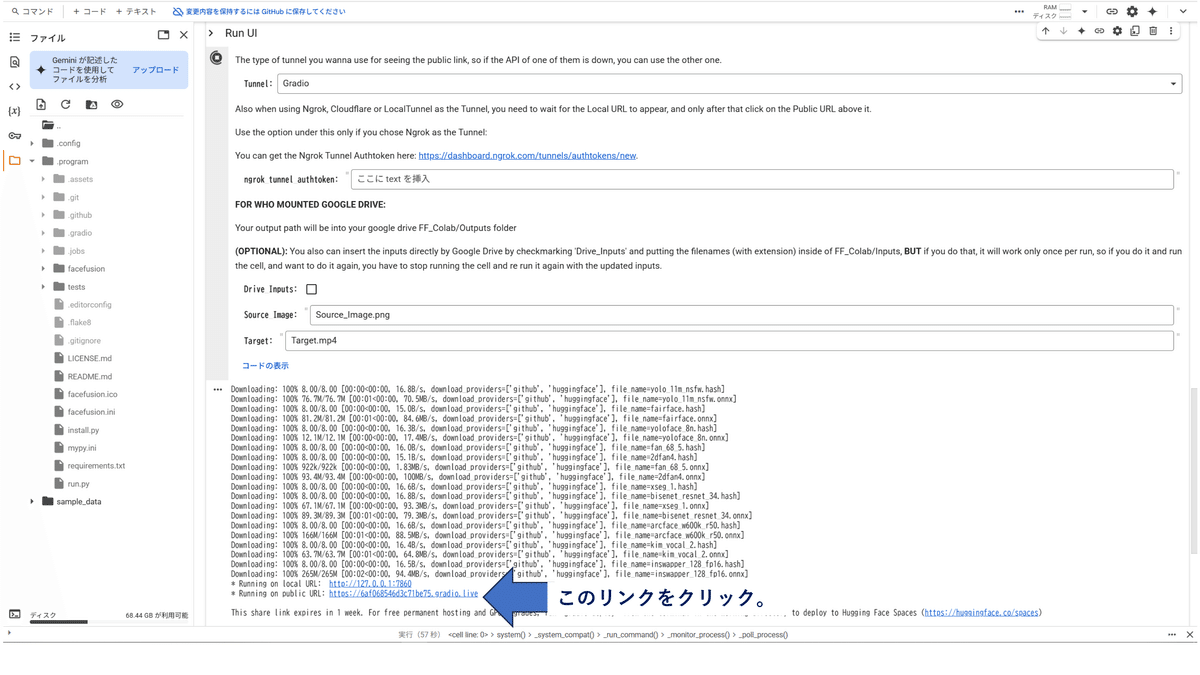Expand the tests folder

click(43, 287)
